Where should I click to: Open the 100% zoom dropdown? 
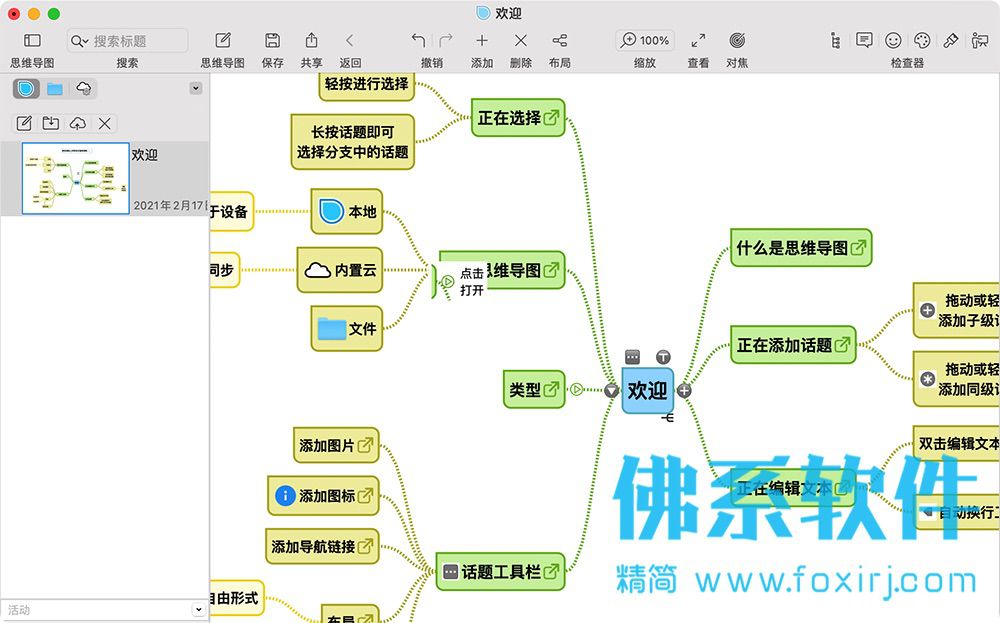point(645,41)
